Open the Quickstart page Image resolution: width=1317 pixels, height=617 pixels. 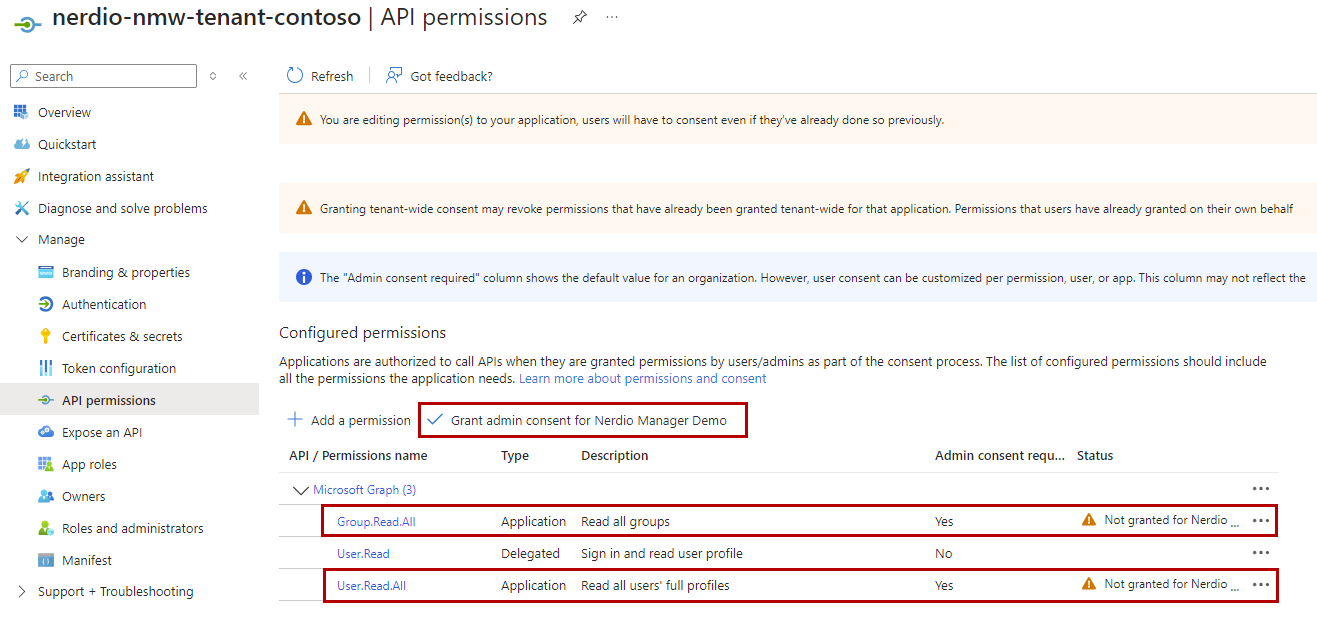click(x=67, y=144)
